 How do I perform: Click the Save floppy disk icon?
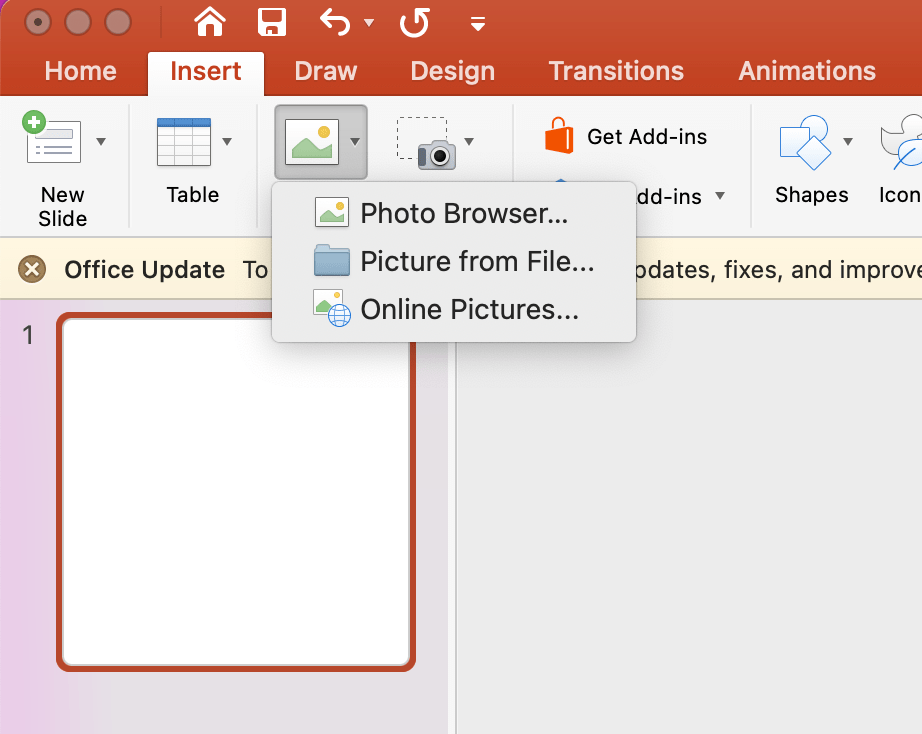point(271,22)
